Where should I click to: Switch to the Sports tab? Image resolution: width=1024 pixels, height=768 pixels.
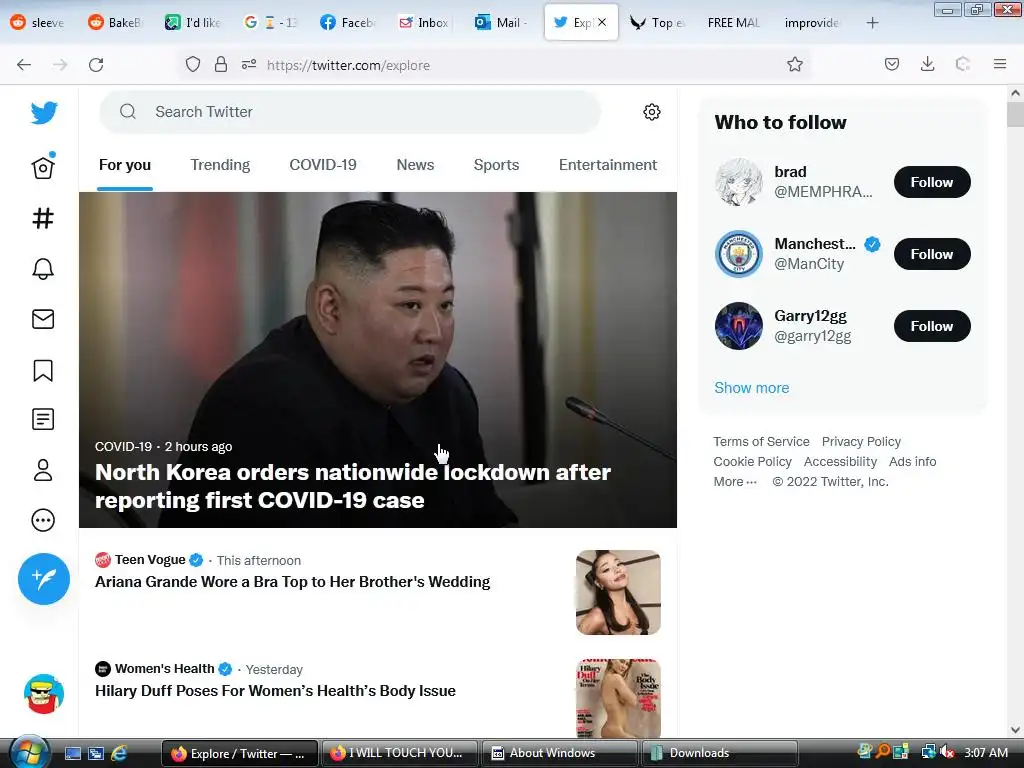[496, 165]
